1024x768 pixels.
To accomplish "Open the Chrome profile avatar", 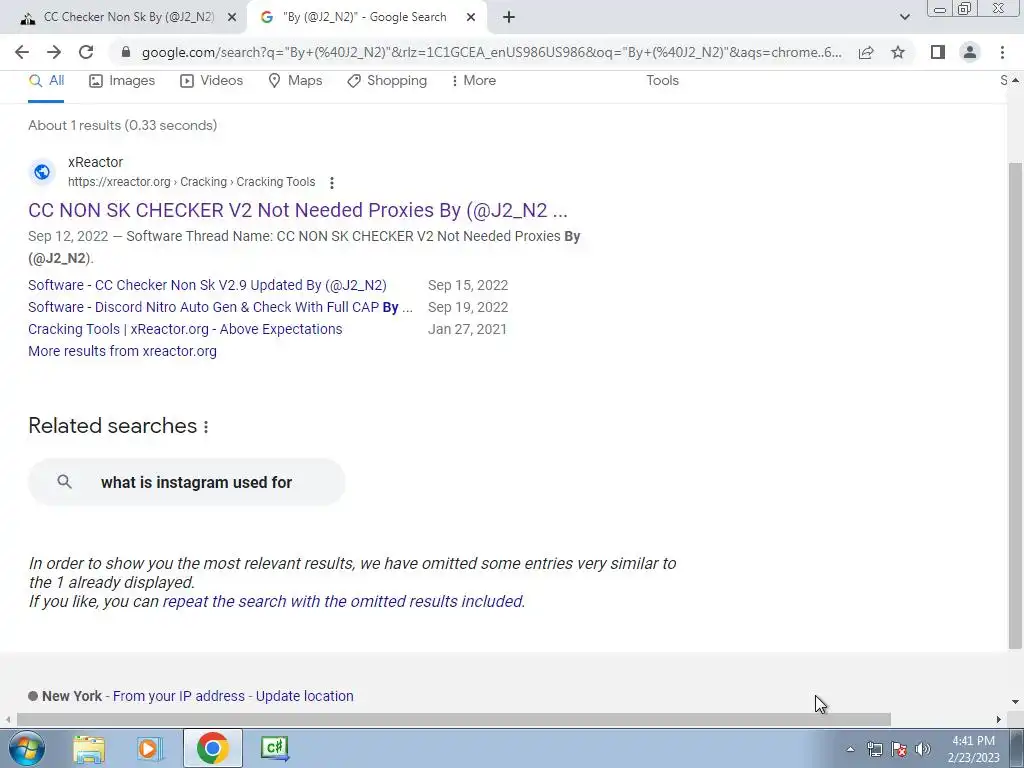I will click(x=970, y=52).
